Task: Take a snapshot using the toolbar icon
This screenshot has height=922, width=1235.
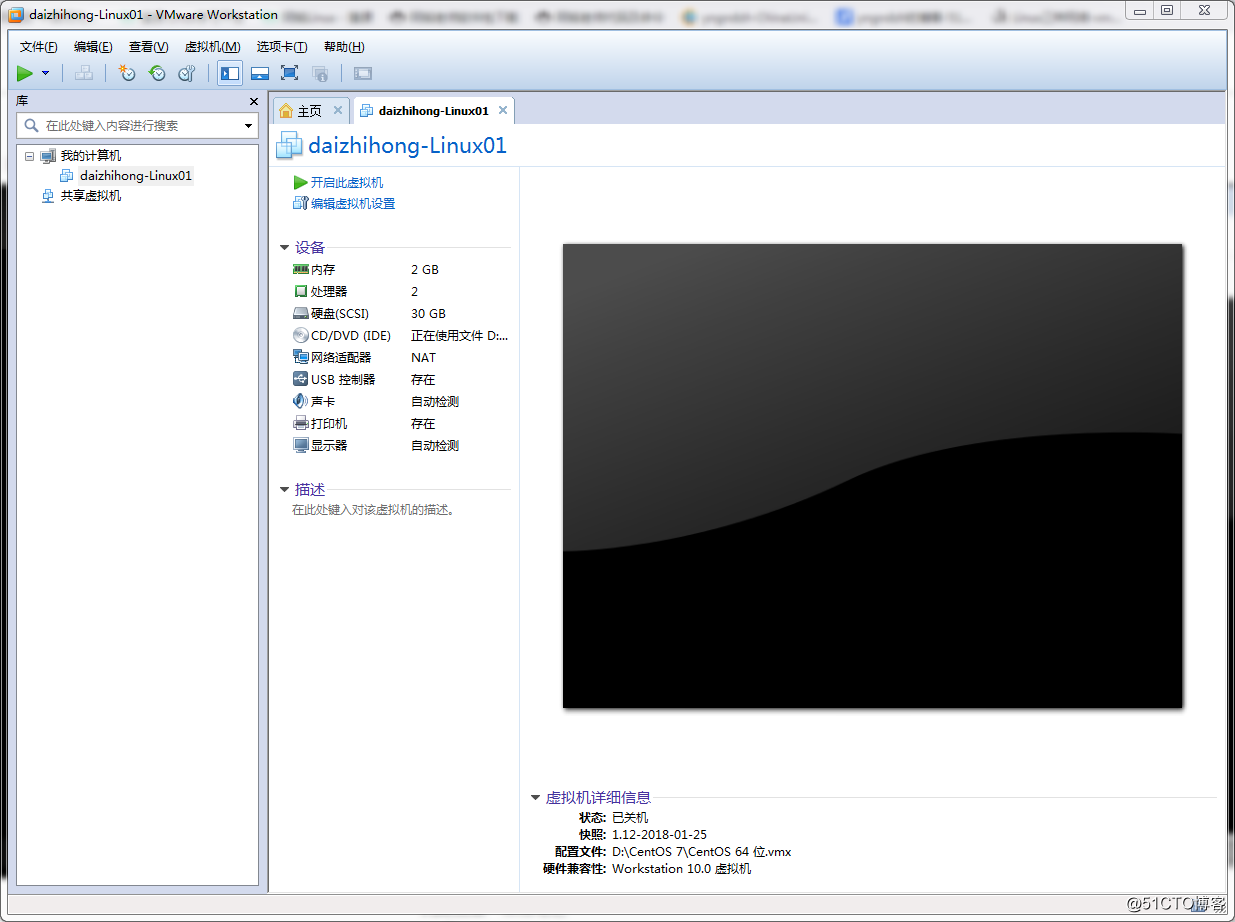Action: pos(127,73)
